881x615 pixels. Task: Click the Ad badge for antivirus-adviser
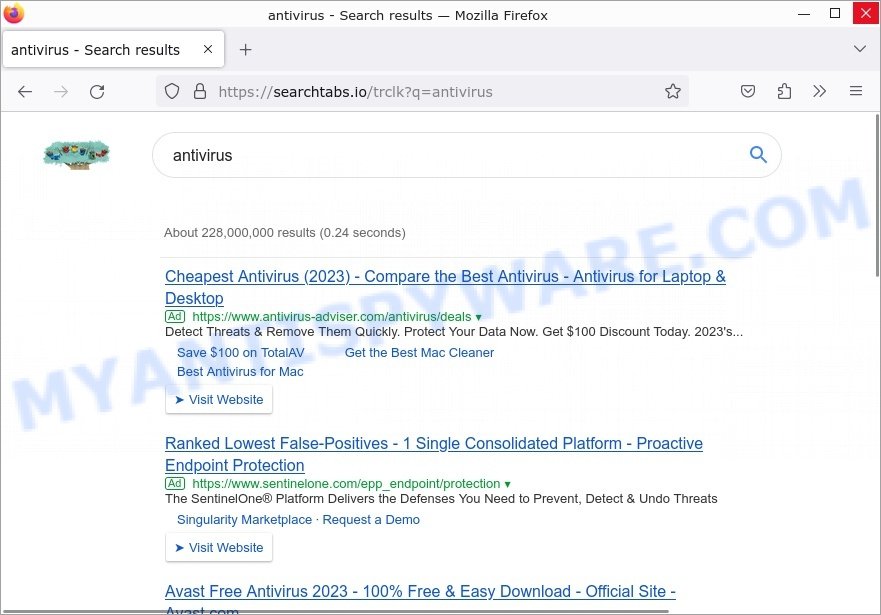[x=175, y=316]
